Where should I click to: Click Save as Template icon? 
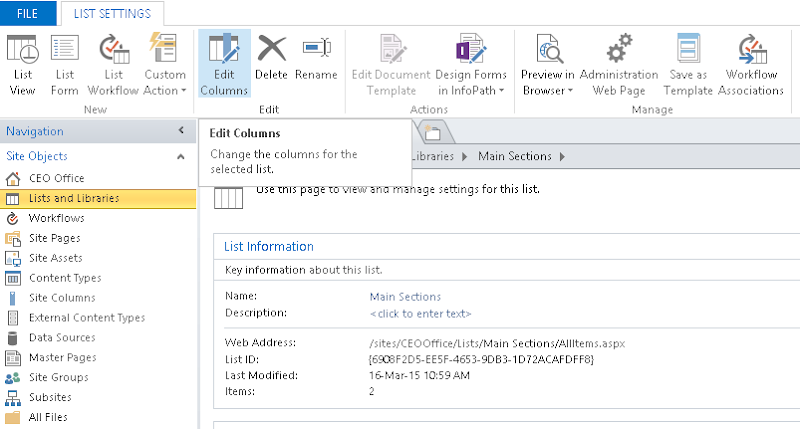pos(686,49)
